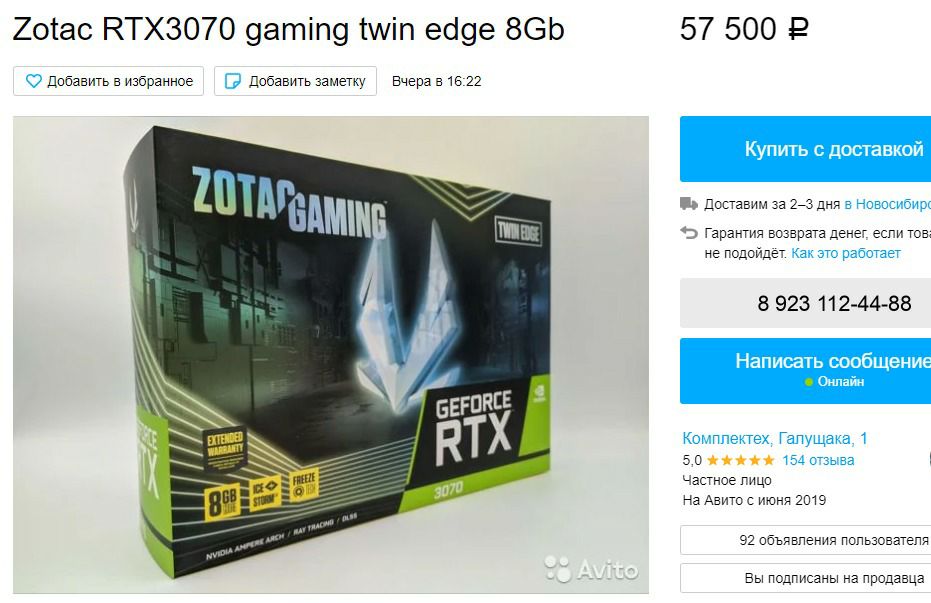The height and width of the screenshot is (603, 931).
Task: Send a message with Написать сообщение
Action: (x=805, y=371)
